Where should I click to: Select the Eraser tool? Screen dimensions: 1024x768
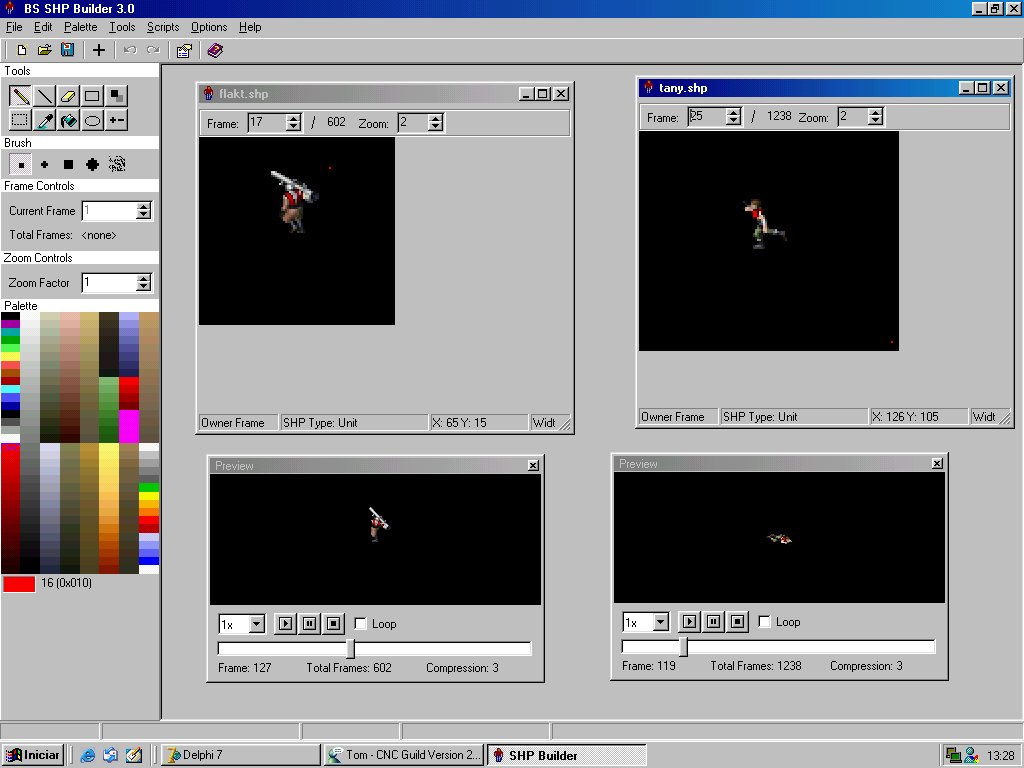pyautogui.click(x=68, y=96)
